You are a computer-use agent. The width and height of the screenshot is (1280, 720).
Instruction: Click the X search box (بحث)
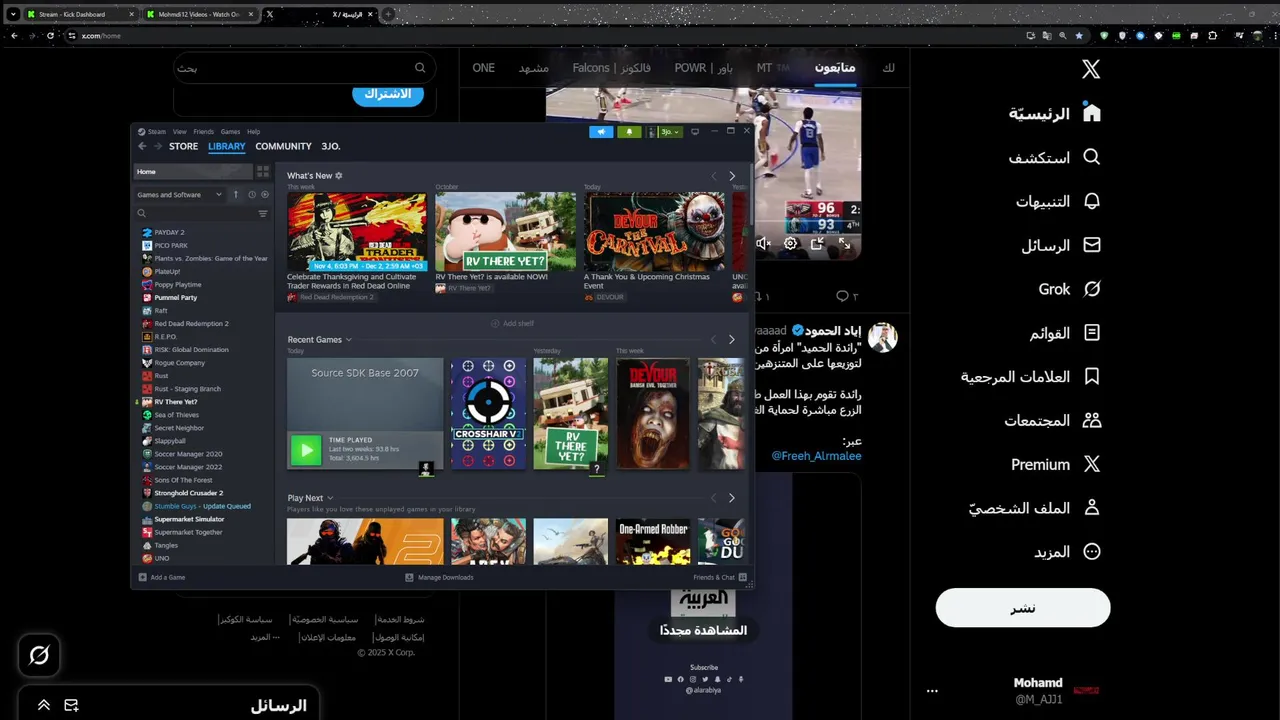(x=302, y=68)
